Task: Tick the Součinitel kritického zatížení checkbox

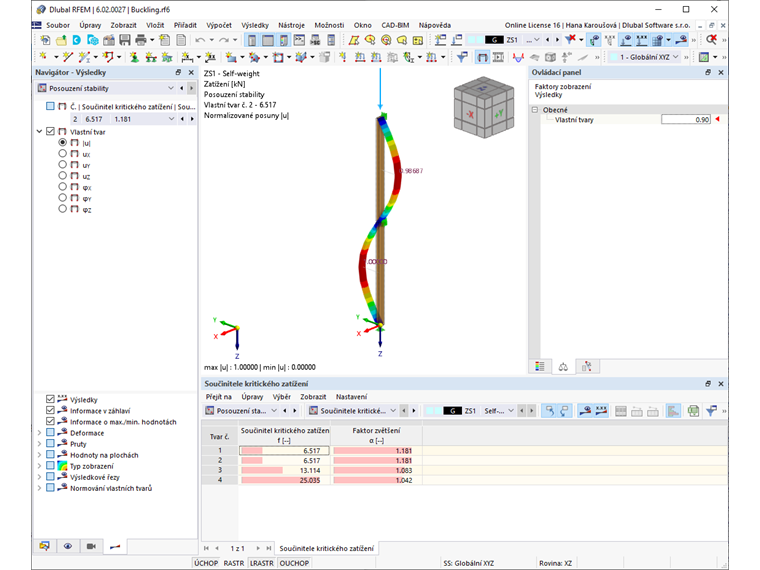Action: click(x=50, y=106)
